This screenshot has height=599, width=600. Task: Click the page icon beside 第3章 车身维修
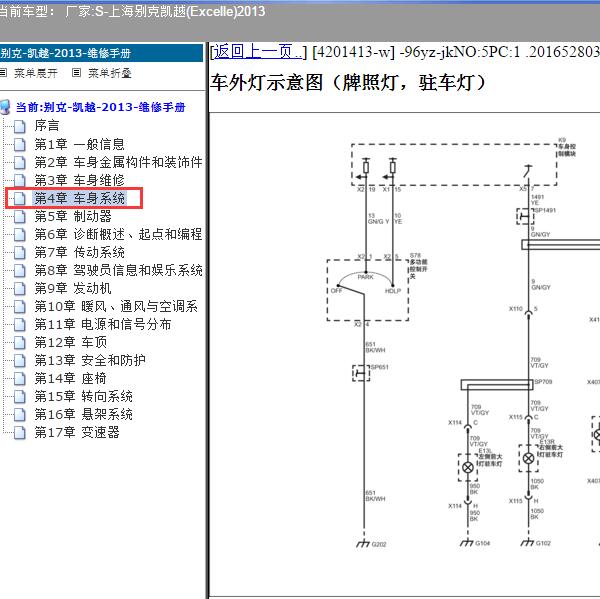tap(20, 180)
